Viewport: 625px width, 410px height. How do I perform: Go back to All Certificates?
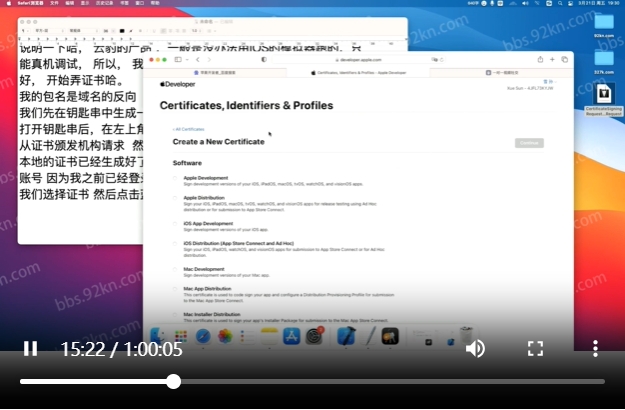(189, 129)
